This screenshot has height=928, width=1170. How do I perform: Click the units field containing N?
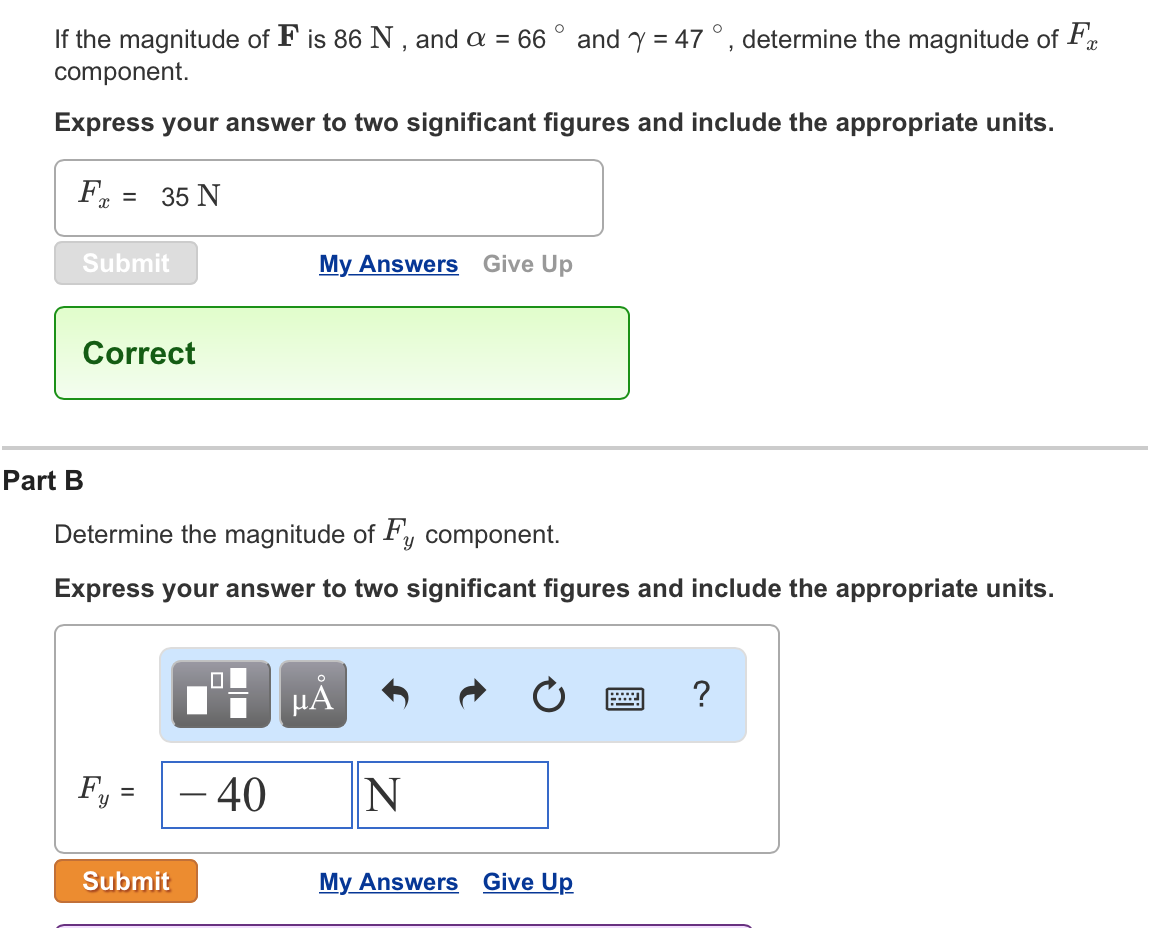coord(452,794)
